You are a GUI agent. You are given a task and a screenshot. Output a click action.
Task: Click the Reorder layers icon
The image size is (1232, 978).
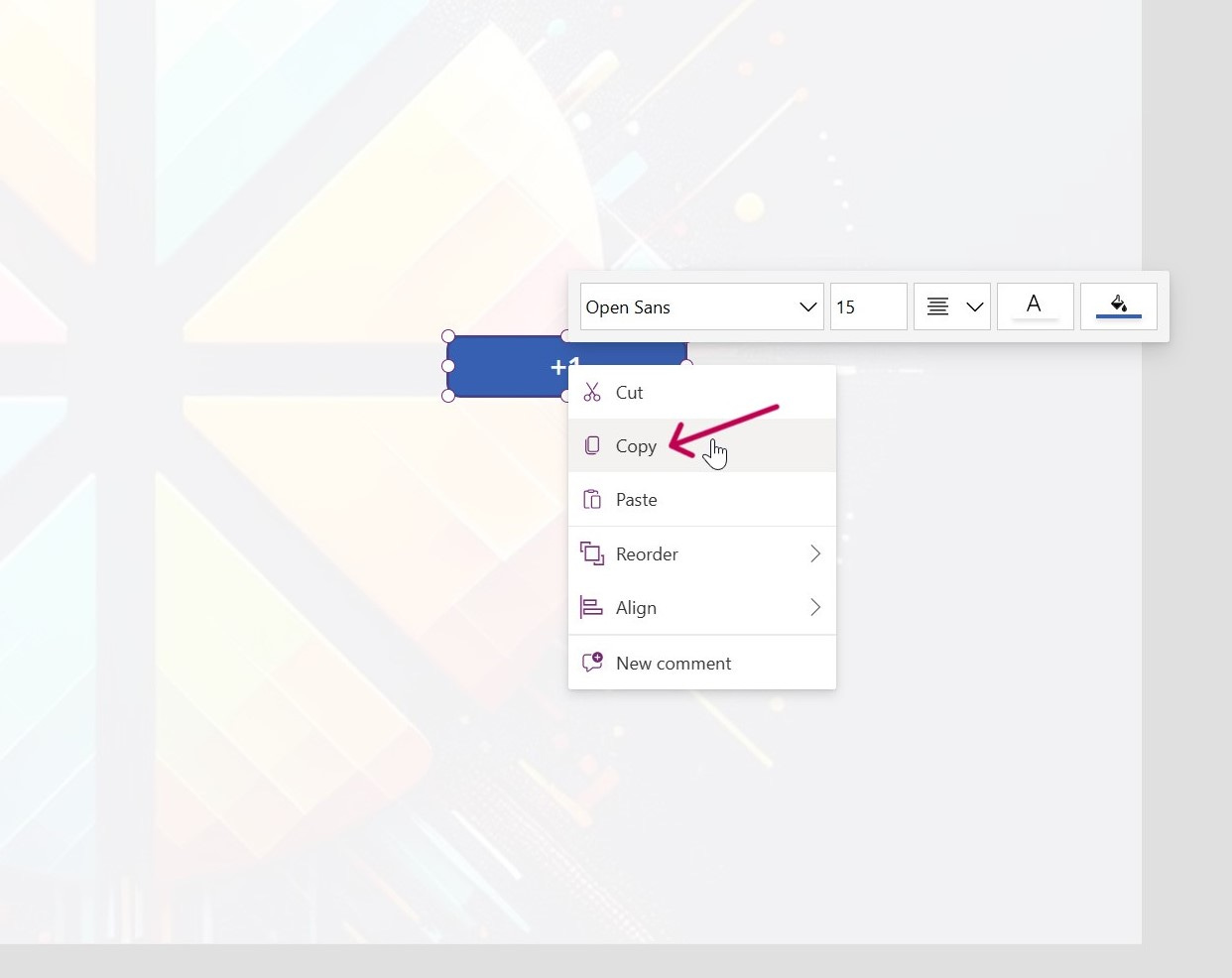click(592, 553)
